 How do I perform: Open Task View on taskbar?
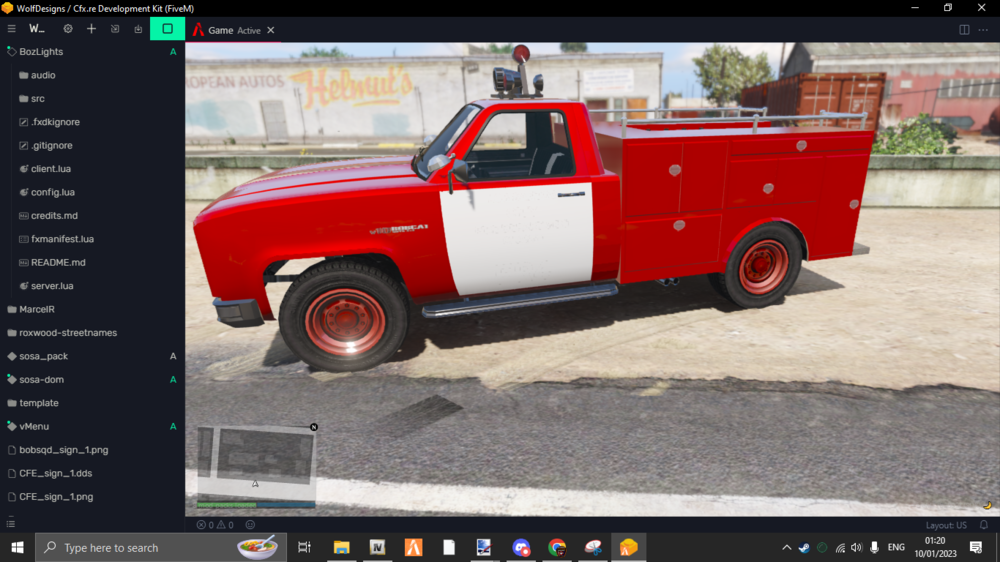pyautogui.click(x=304, y=547)
